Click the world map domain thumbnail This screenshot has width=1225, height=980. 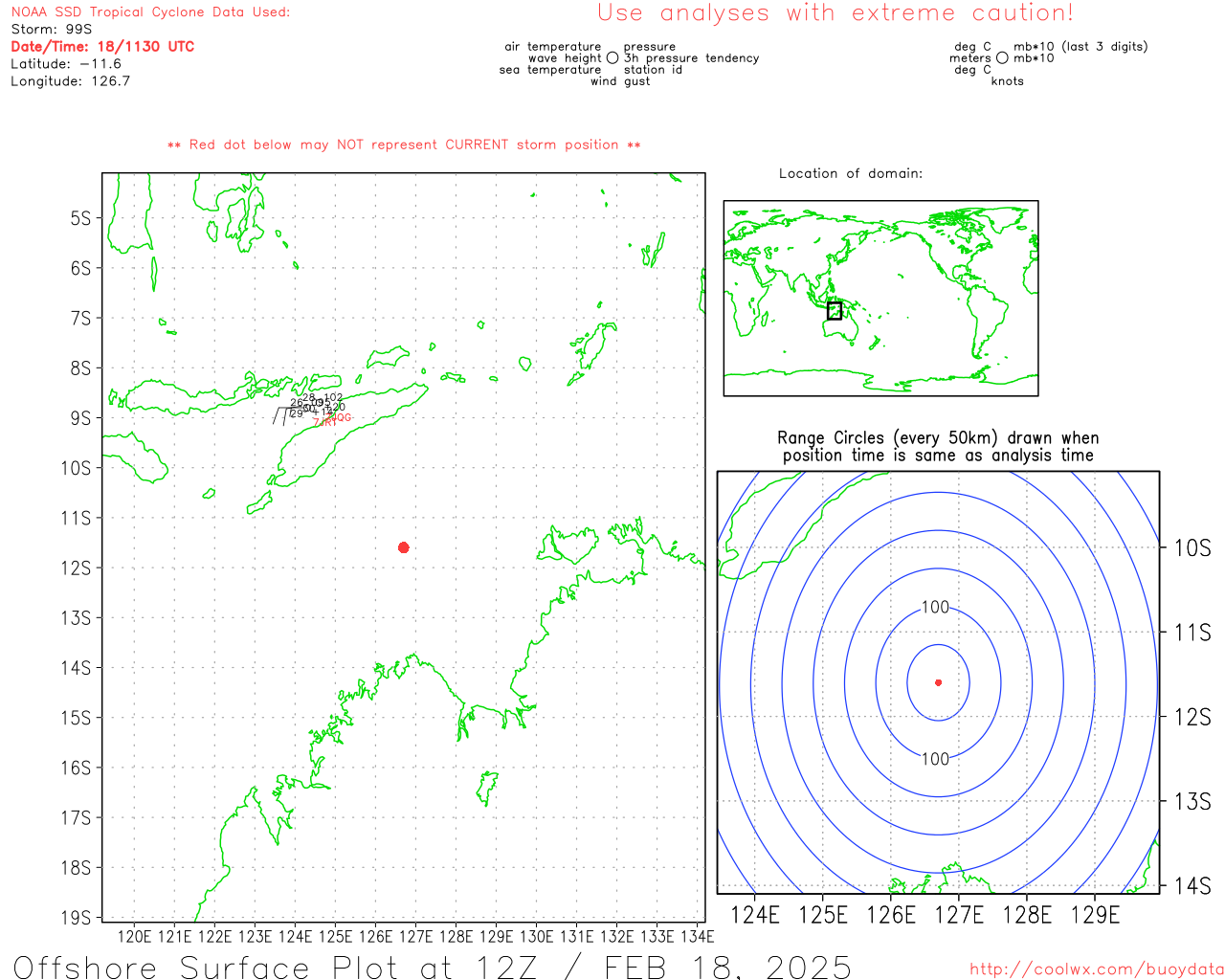[880, 299]
